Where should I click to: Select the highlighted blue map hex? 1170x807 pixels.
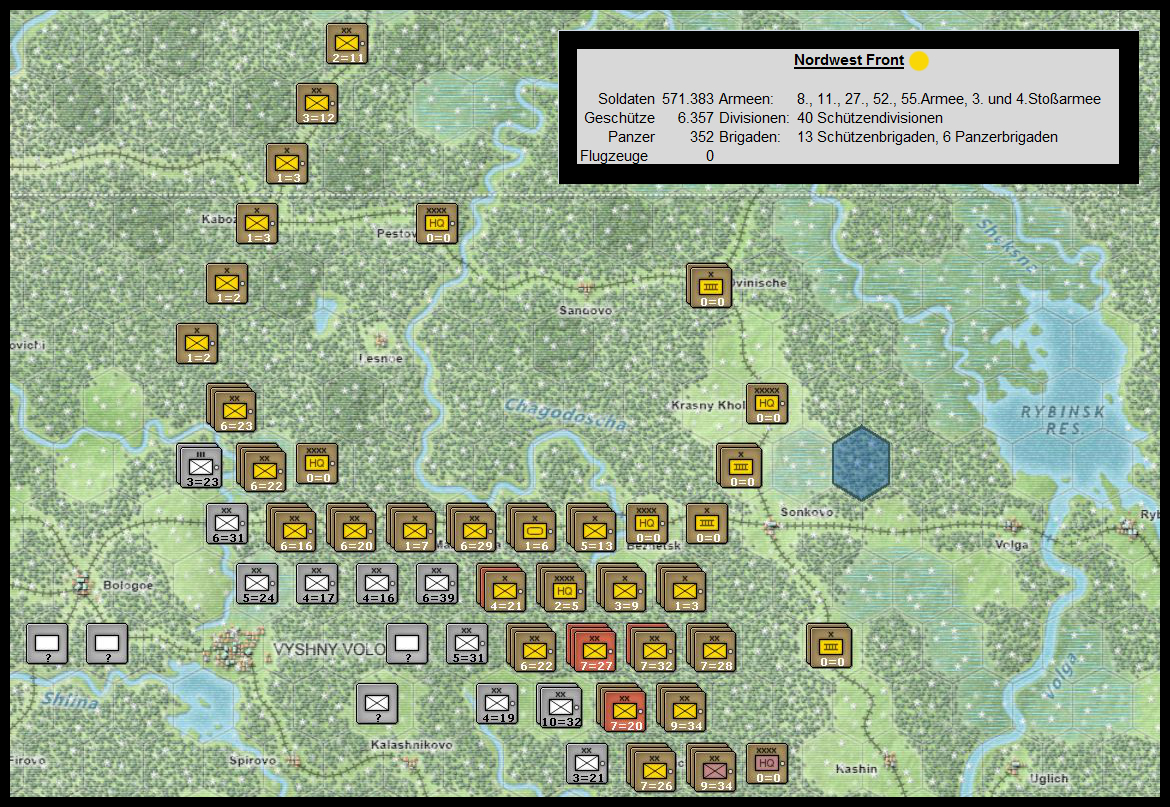[x=861, y=463]
